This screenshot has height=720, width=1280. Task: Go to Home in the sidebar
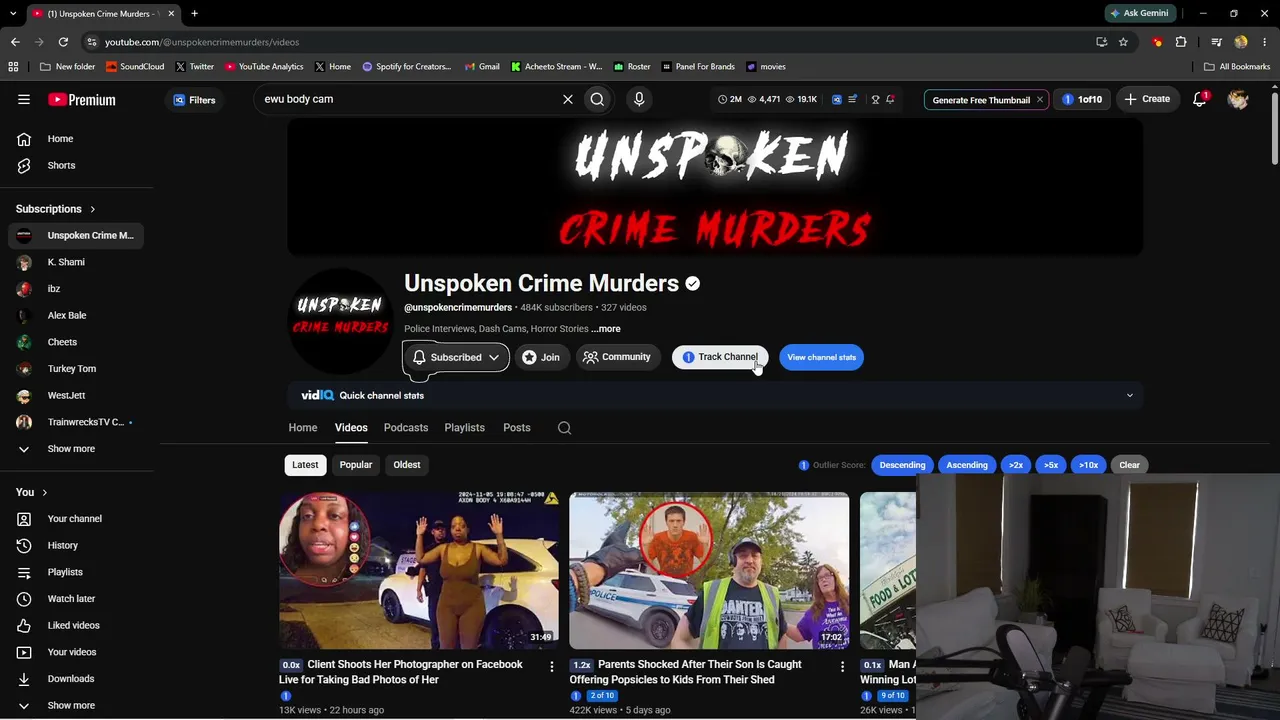click(x=75, y=139)
